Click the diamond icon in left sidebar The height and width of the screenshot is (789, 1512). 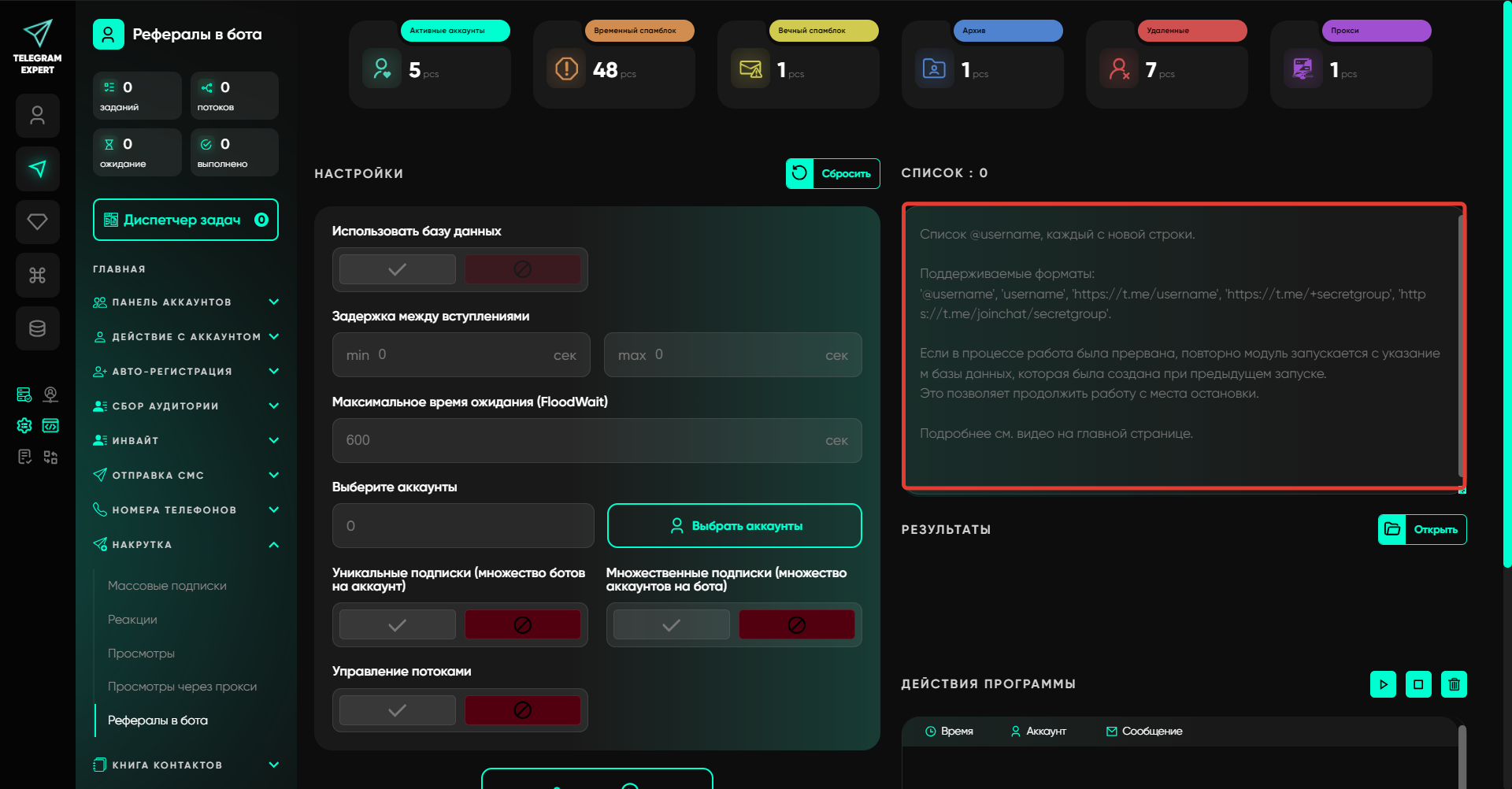37,222
